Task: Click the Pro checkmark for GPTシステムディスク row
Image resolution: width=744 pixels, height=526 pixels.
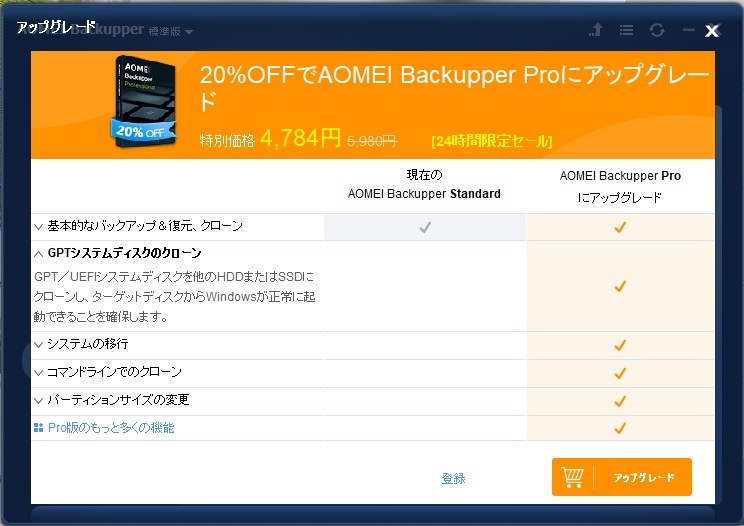Action: tap(620, 286)
